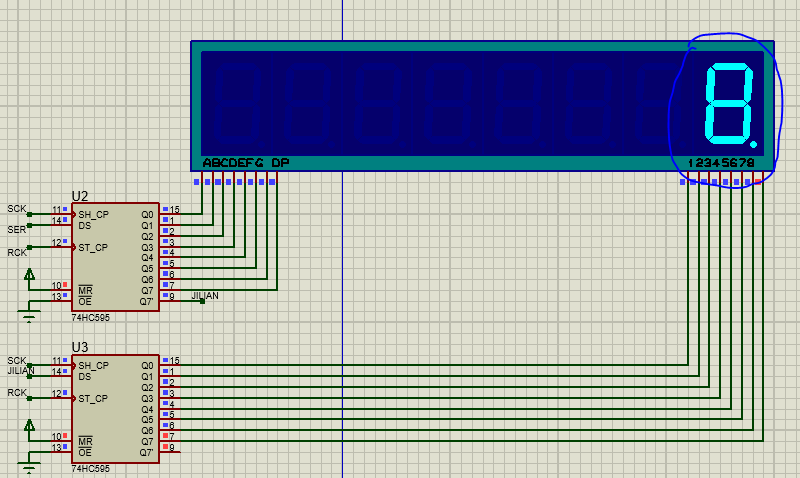Select the ground symbol below U3
This screenshot has width=800, height=478.
click(x=29, y=468)
